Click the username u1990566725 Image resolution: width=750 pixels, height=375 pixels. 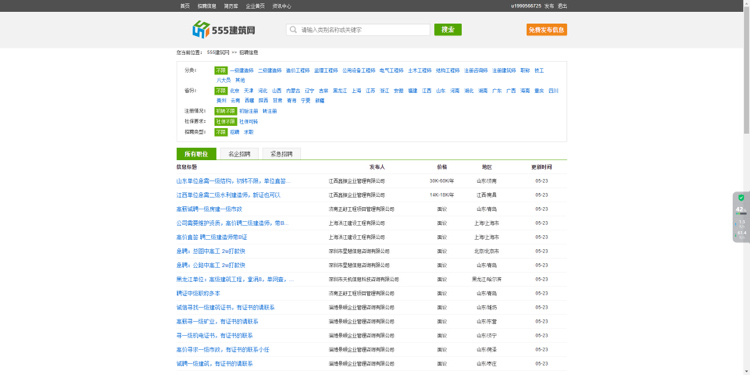(x=526, y=6)
